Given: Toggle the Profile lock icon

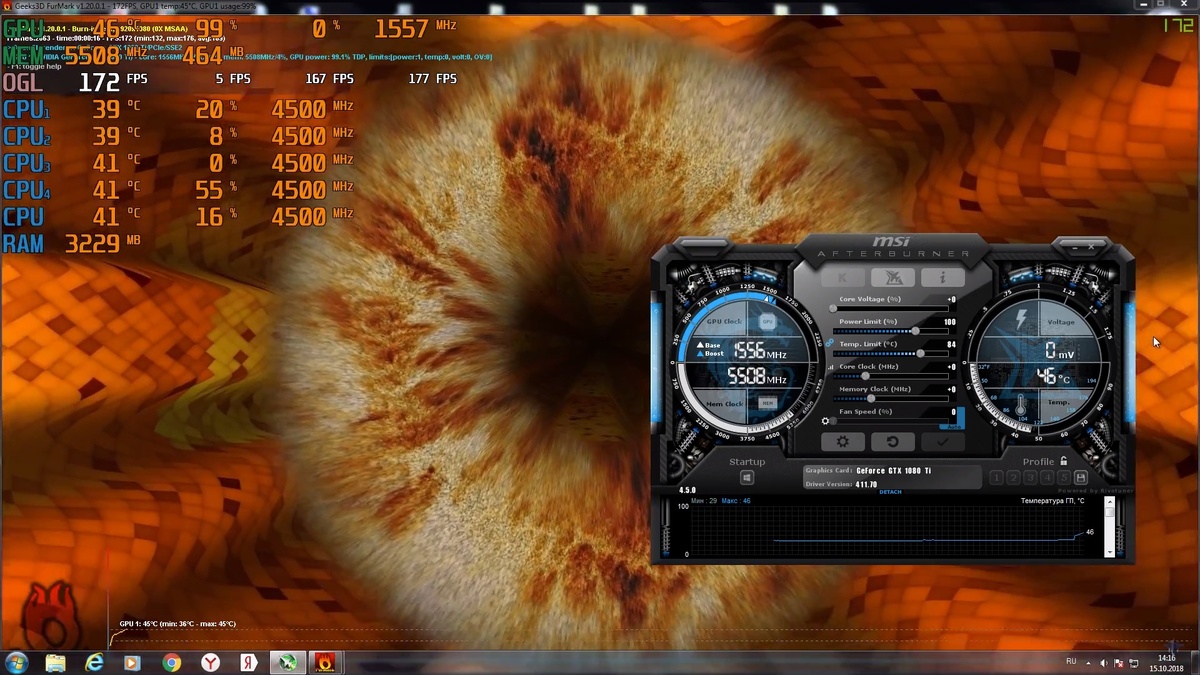Looking at the screenshot, I should pyautogui.click(x=1063, y=461).
